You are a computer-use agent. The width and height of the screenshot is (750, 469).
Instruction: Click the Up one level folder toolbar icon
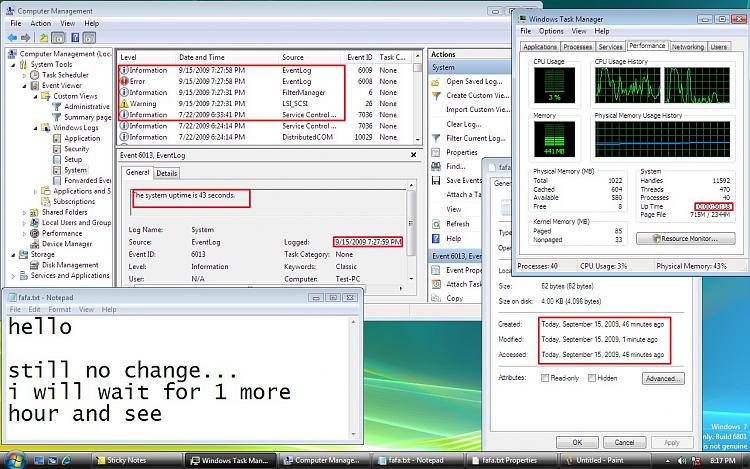pyautogui.click(x=44, y=38)
